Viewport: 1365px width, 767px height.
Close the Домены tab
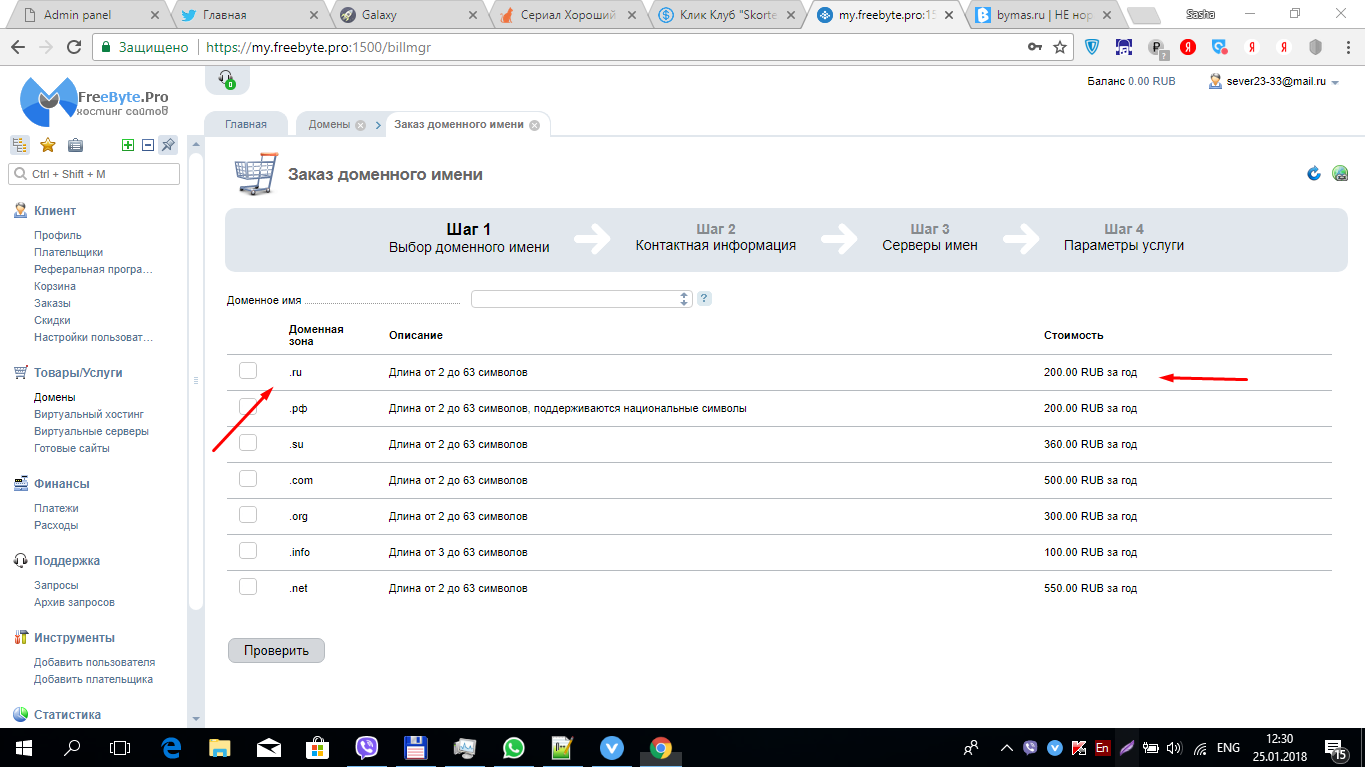[x=360, y=125]
